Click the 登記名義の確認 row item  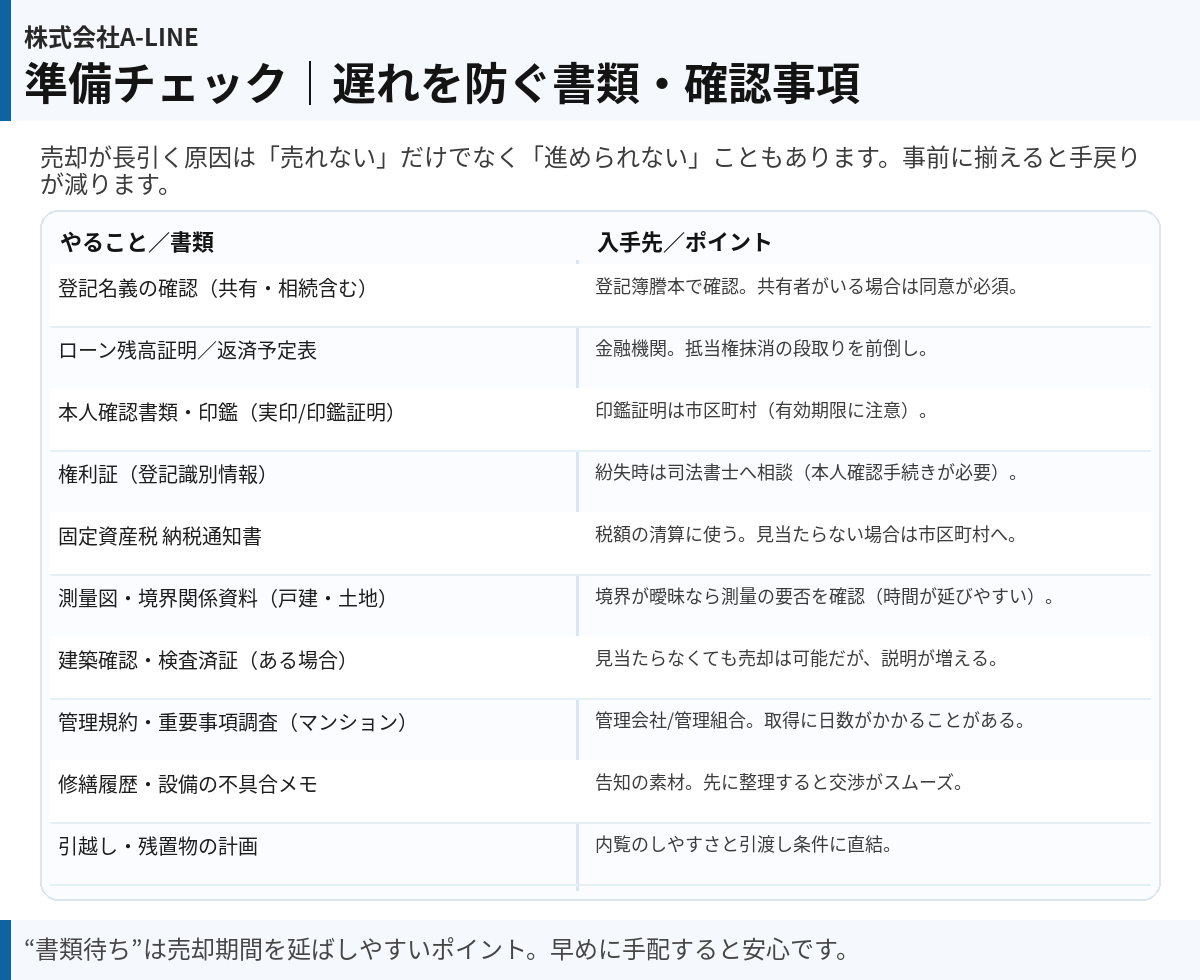pos(213,289)
